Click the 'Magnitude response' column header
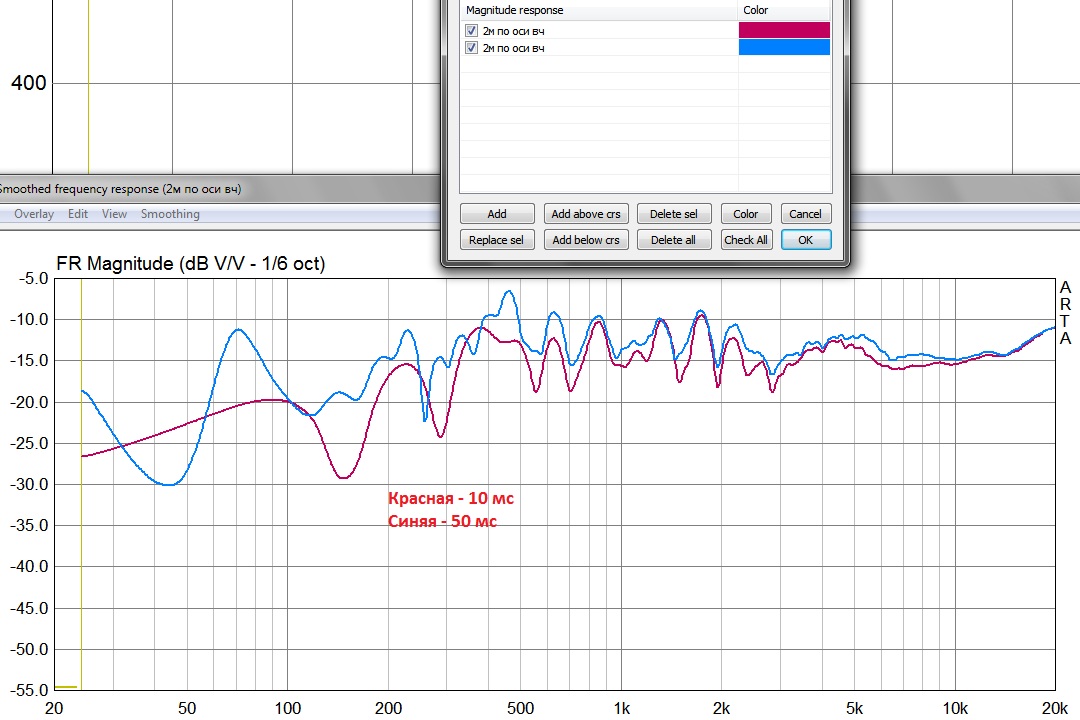 [599, 10]
